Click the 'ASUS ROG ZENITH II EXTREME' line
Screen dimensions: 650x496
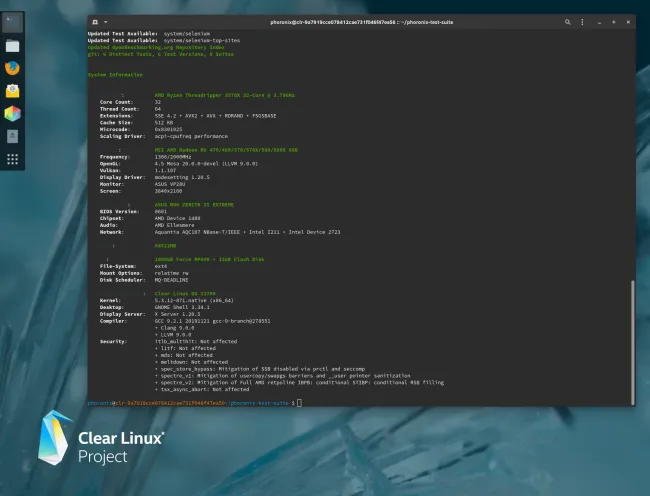[194, 205]
